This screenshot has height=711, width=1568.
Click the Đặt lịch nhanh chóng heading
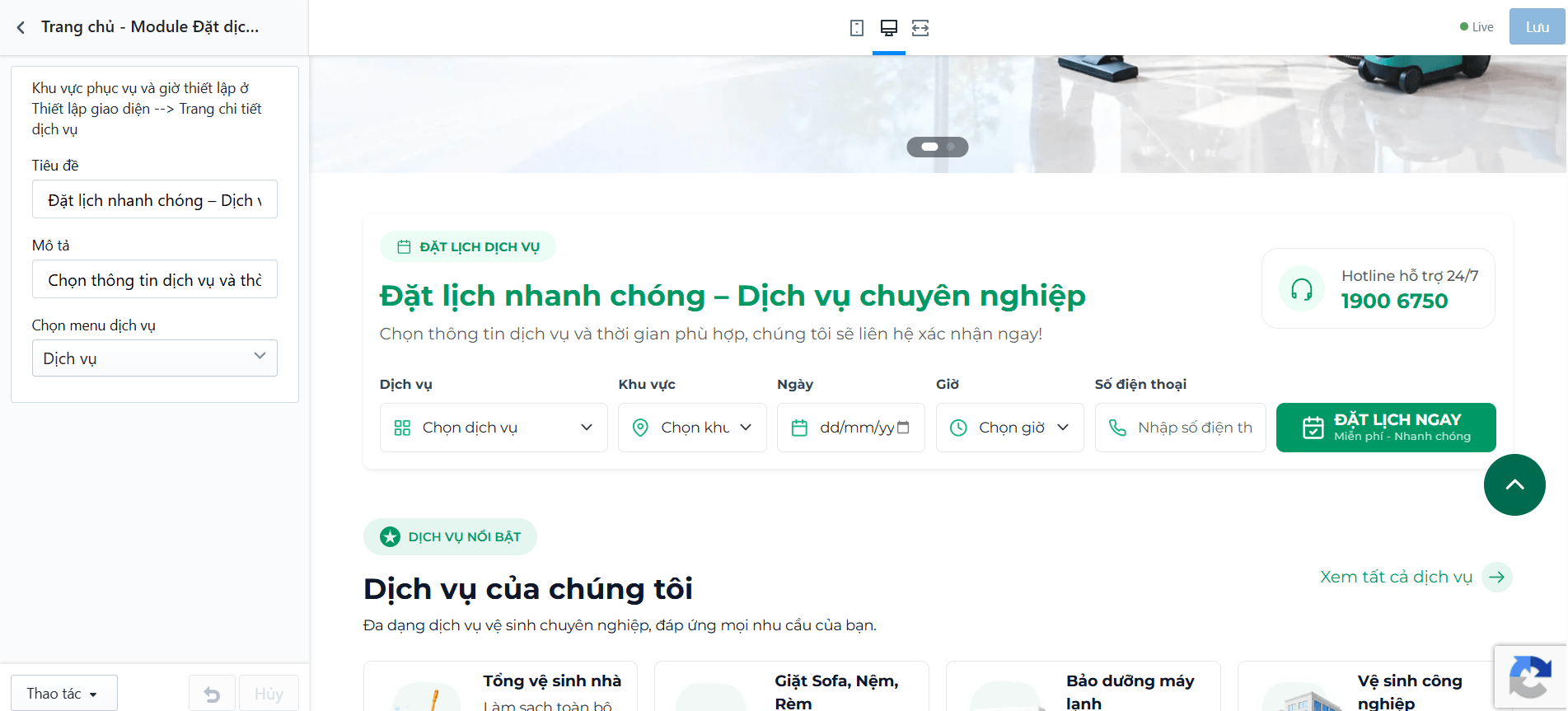733,296
